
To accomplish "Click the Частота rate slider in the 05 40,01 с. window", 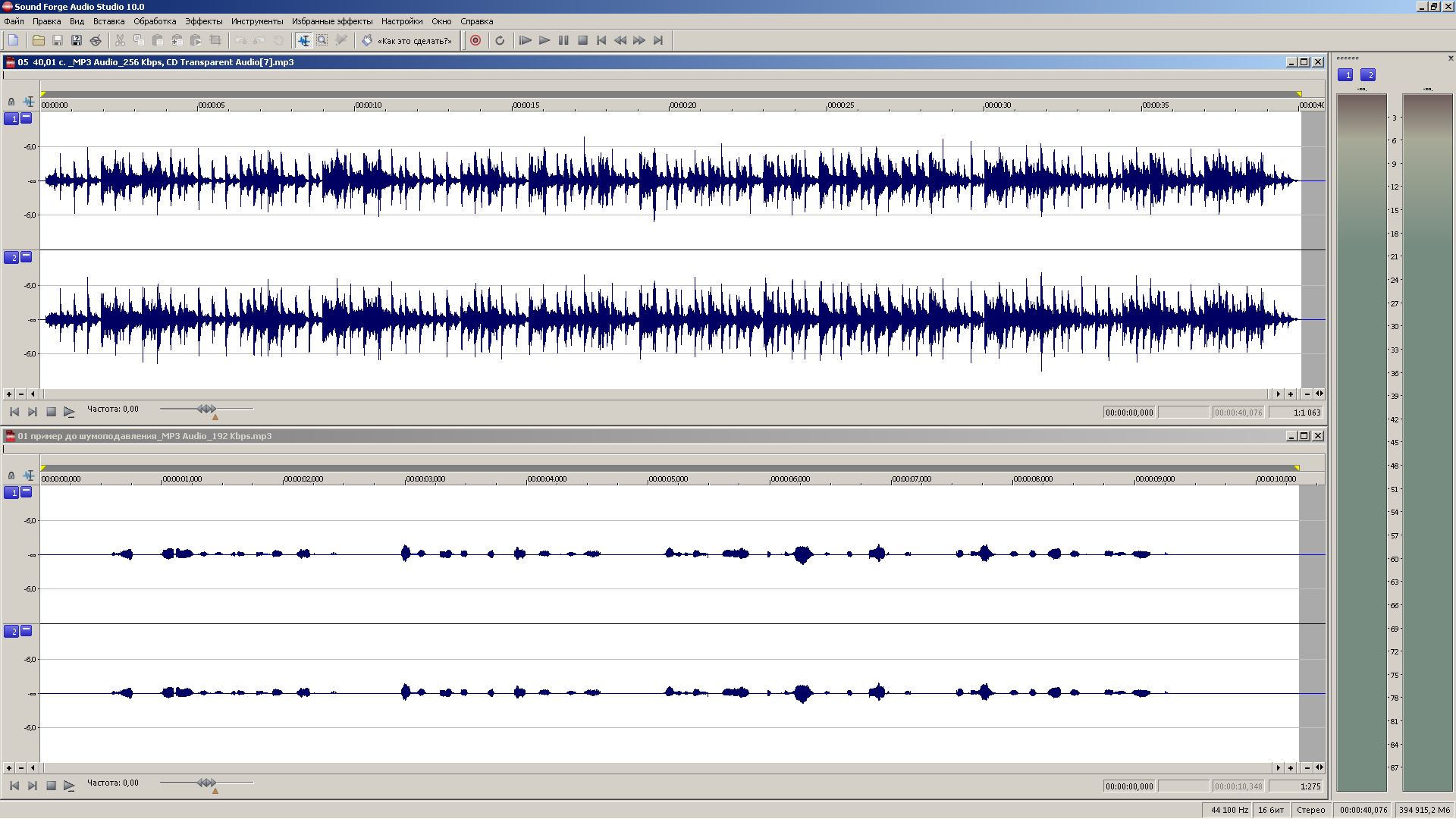I will pyautogui.click(x=206, y=409).
